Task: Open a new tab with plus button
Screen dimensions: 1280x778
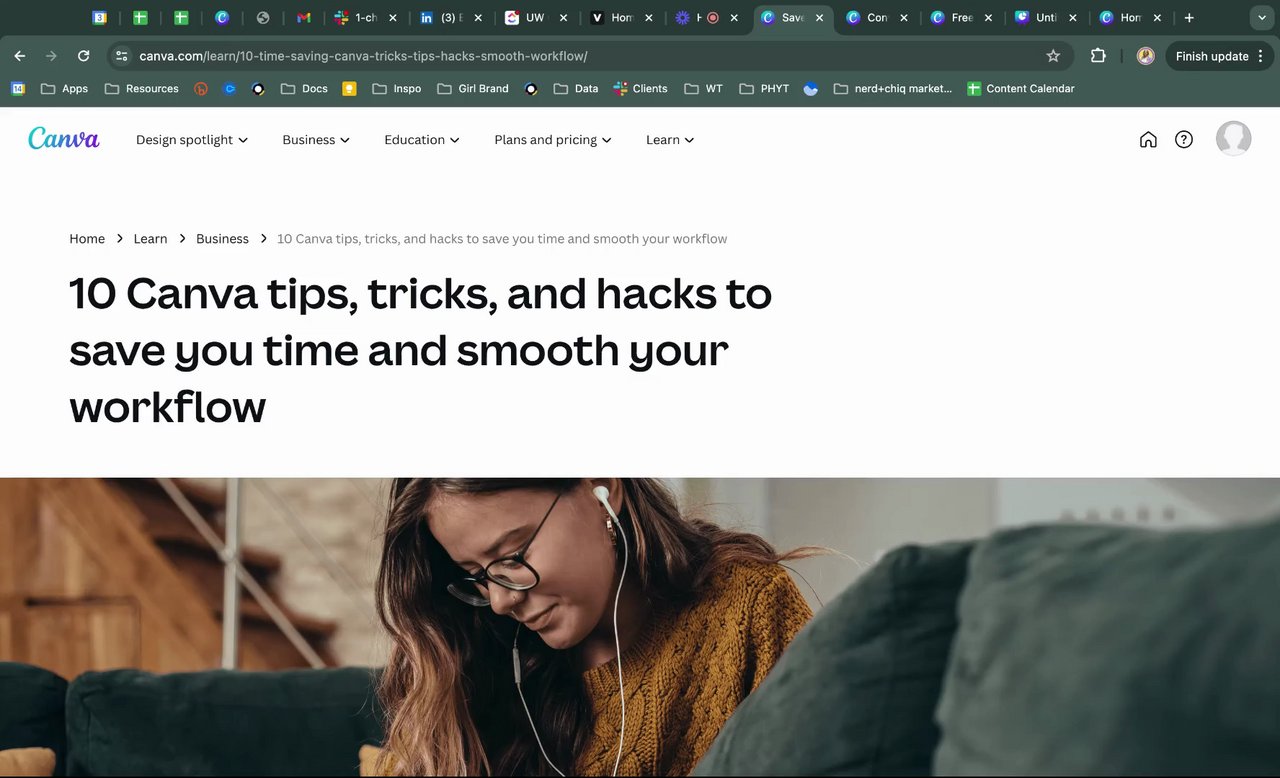Action: 1189,17
